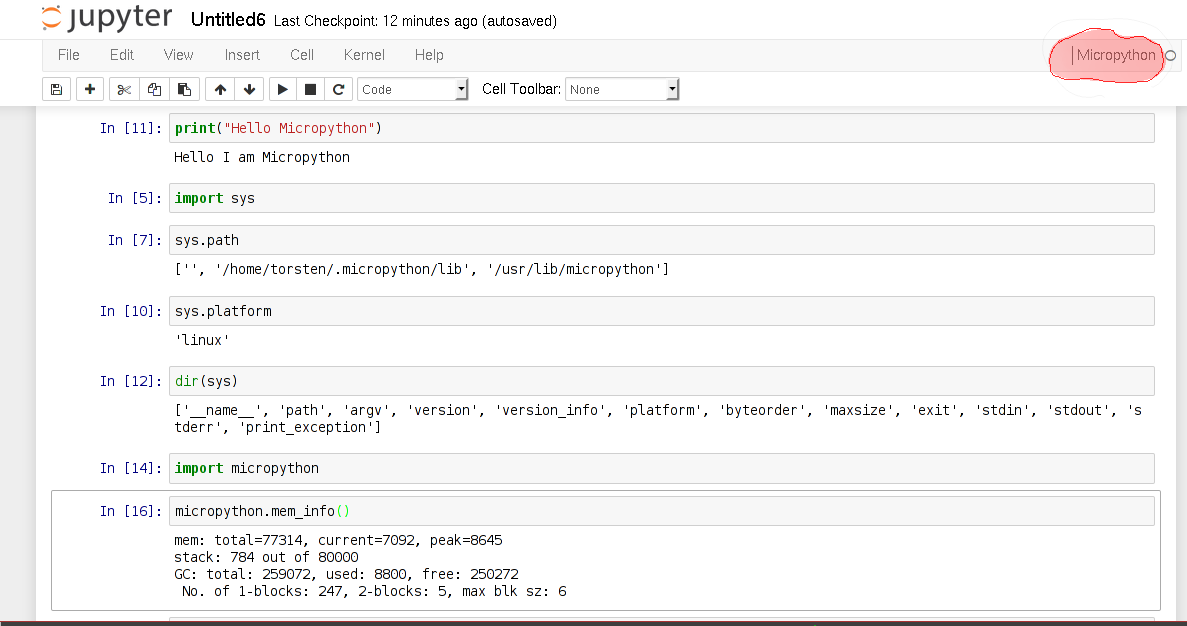This screenshot has height=626, width=1187.
Task: Insert a cell below with plus icon
Action: coord(89,89)
